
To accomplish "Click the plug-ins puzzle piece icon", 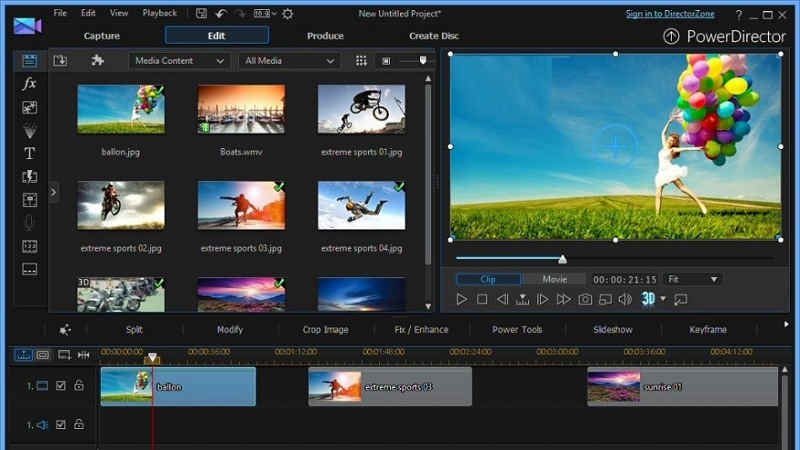I will pos(97,60).
